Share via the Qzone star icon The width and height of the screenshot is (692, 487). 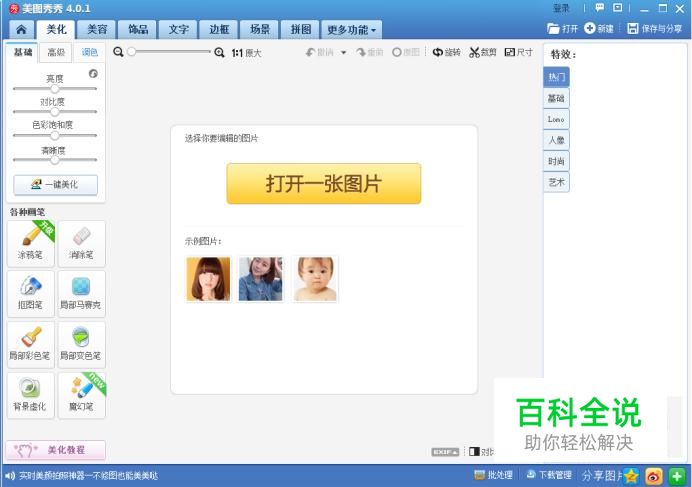point(632,476)
